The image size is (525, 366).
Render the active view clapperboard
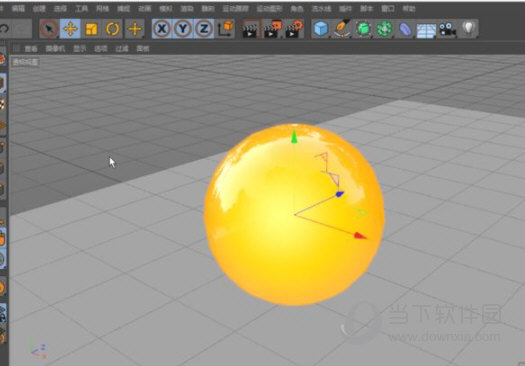pyautogui.click(x=251, y=29)
